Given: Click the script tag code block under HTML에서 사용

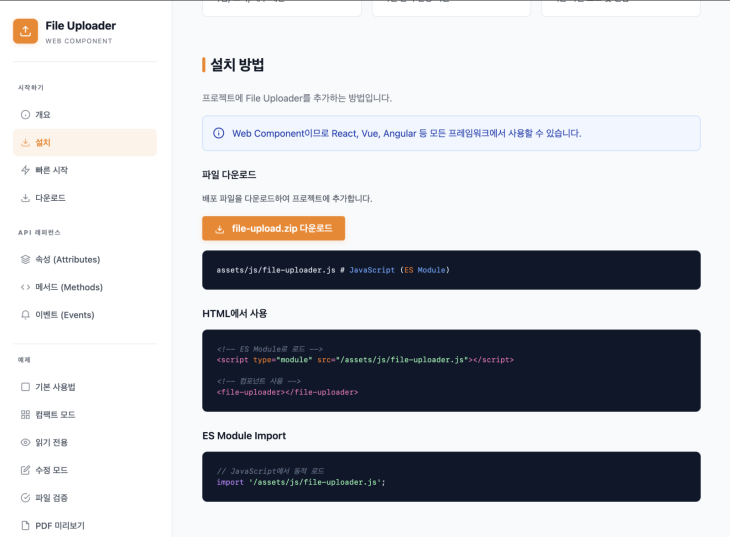Looking at the screenshot, I should pos(451,370).
